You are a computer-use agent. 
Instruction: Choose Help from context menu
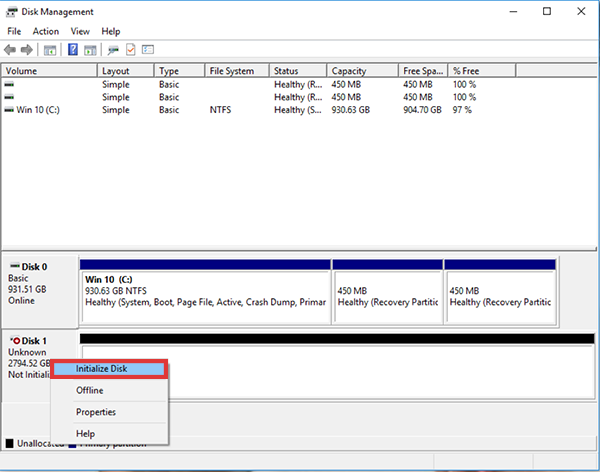pyautogui.click(x=109, y=434)
